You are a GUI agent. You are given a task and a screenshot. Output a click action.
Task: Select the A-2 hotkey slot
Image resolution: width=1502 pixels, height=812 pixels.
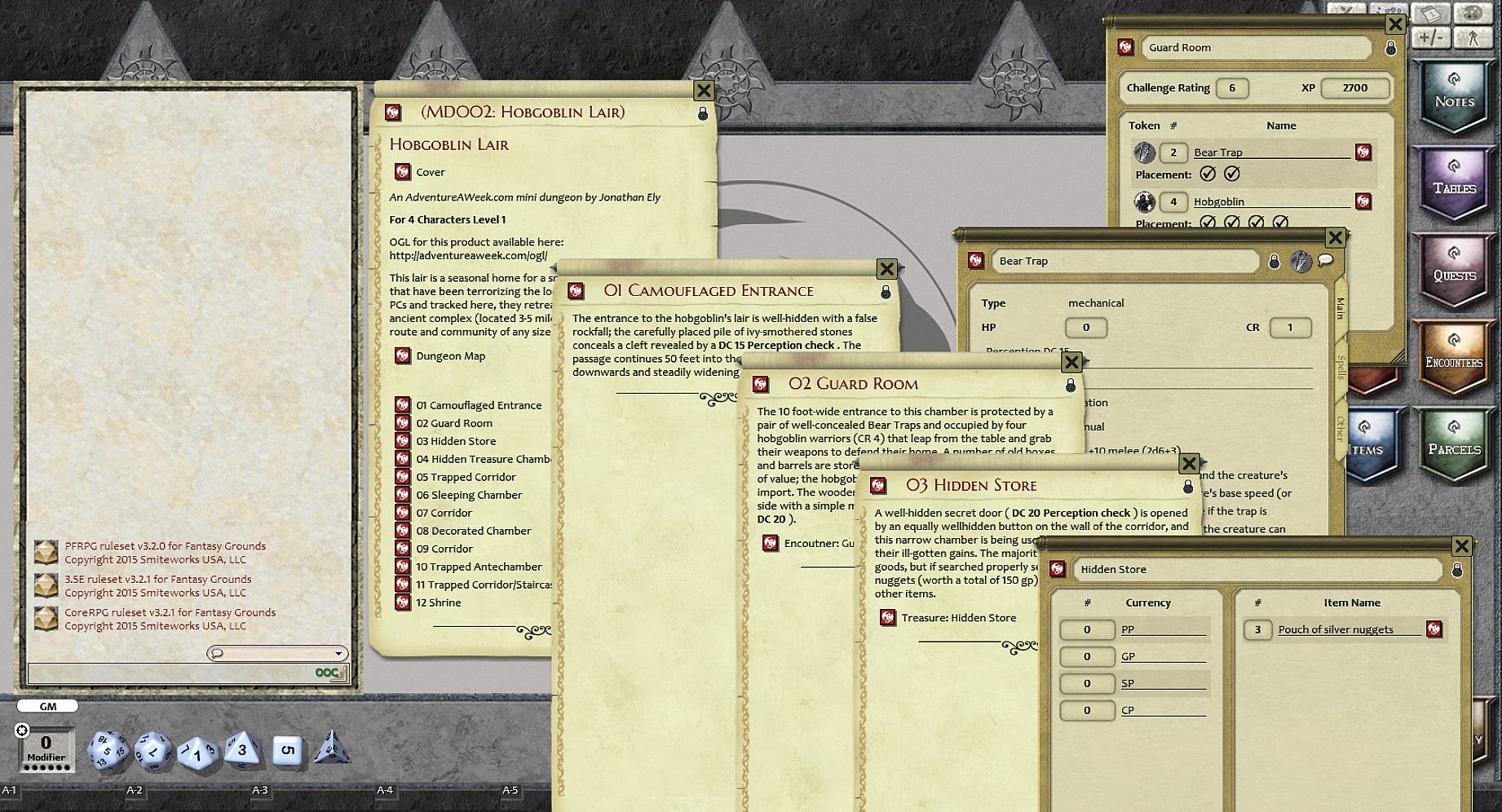tap(135, 790)
